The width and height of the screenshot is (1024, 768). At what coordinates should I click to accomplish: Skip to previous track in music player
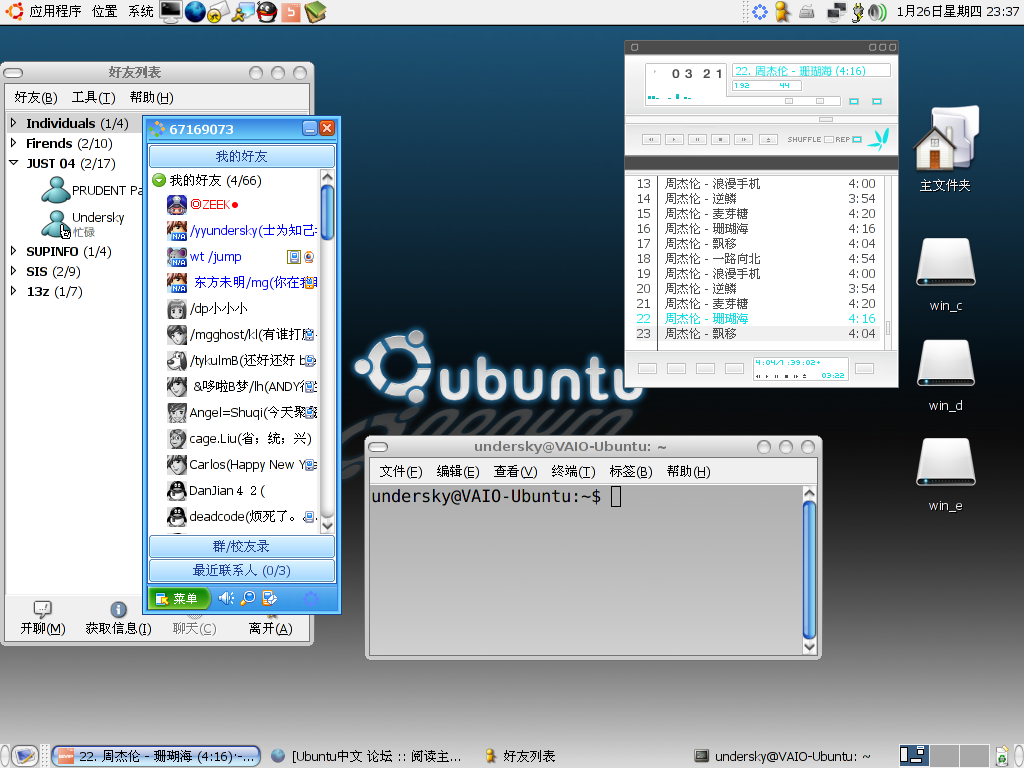[x=651, y=139]
